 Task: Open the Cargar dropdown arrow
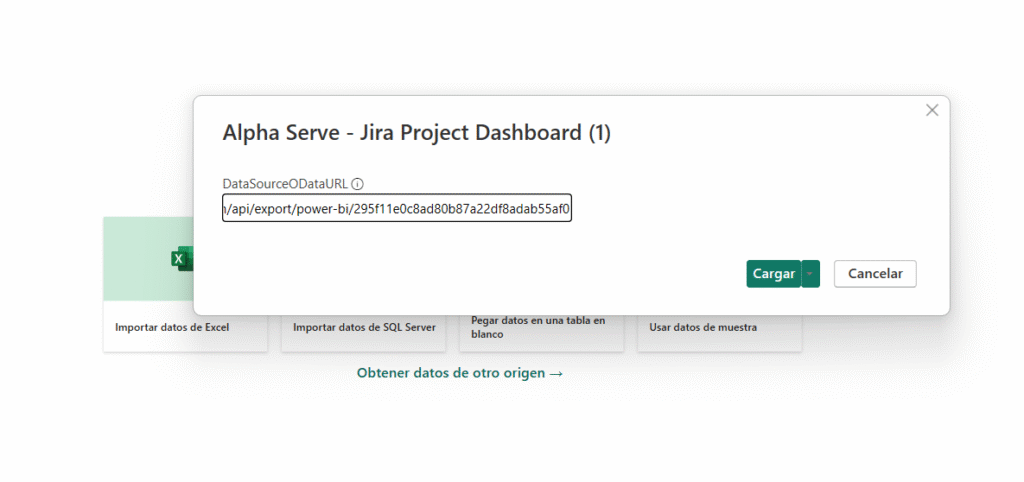(810, 274)
